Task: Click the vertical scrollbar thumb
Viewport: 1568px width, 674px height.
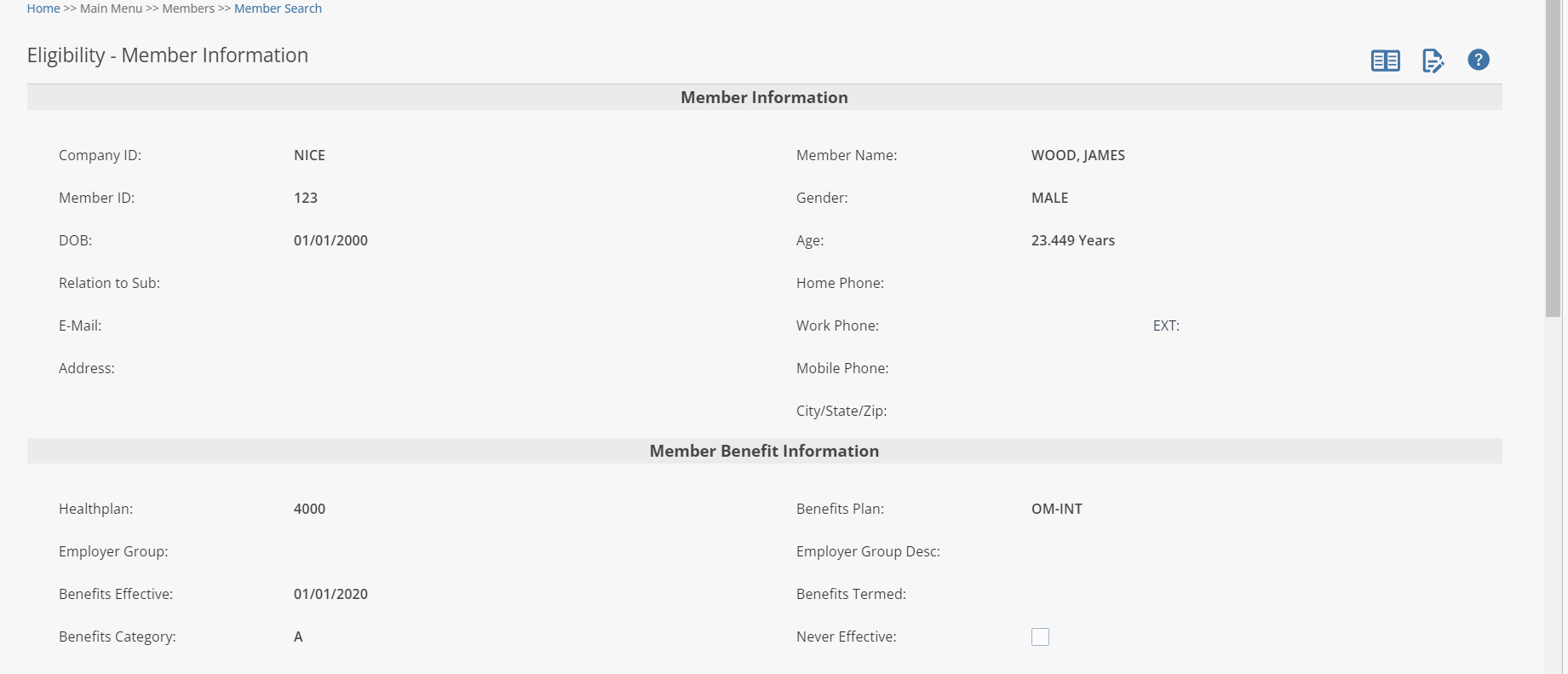Action: 1553,158
